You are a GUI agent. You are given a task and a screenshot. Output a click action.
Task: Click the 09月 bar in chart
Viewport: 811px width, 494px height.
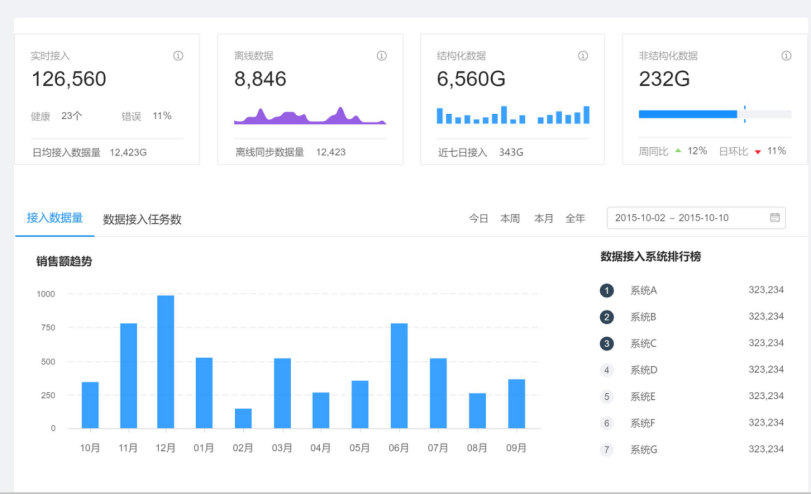pos(517,404)
